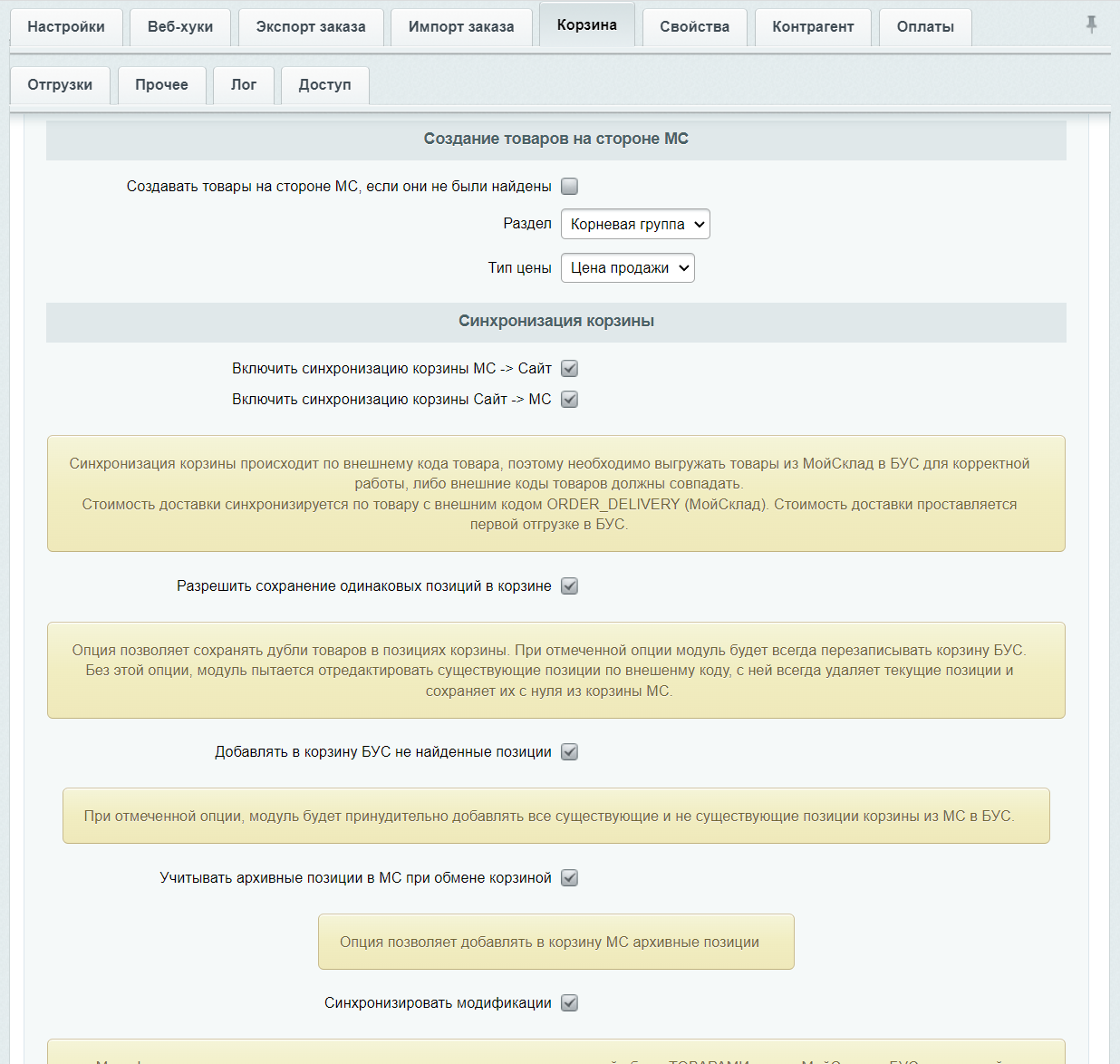The image size is (1120, 1064).
Task: Switch to the Настройки tab
Action: point(66,27)
